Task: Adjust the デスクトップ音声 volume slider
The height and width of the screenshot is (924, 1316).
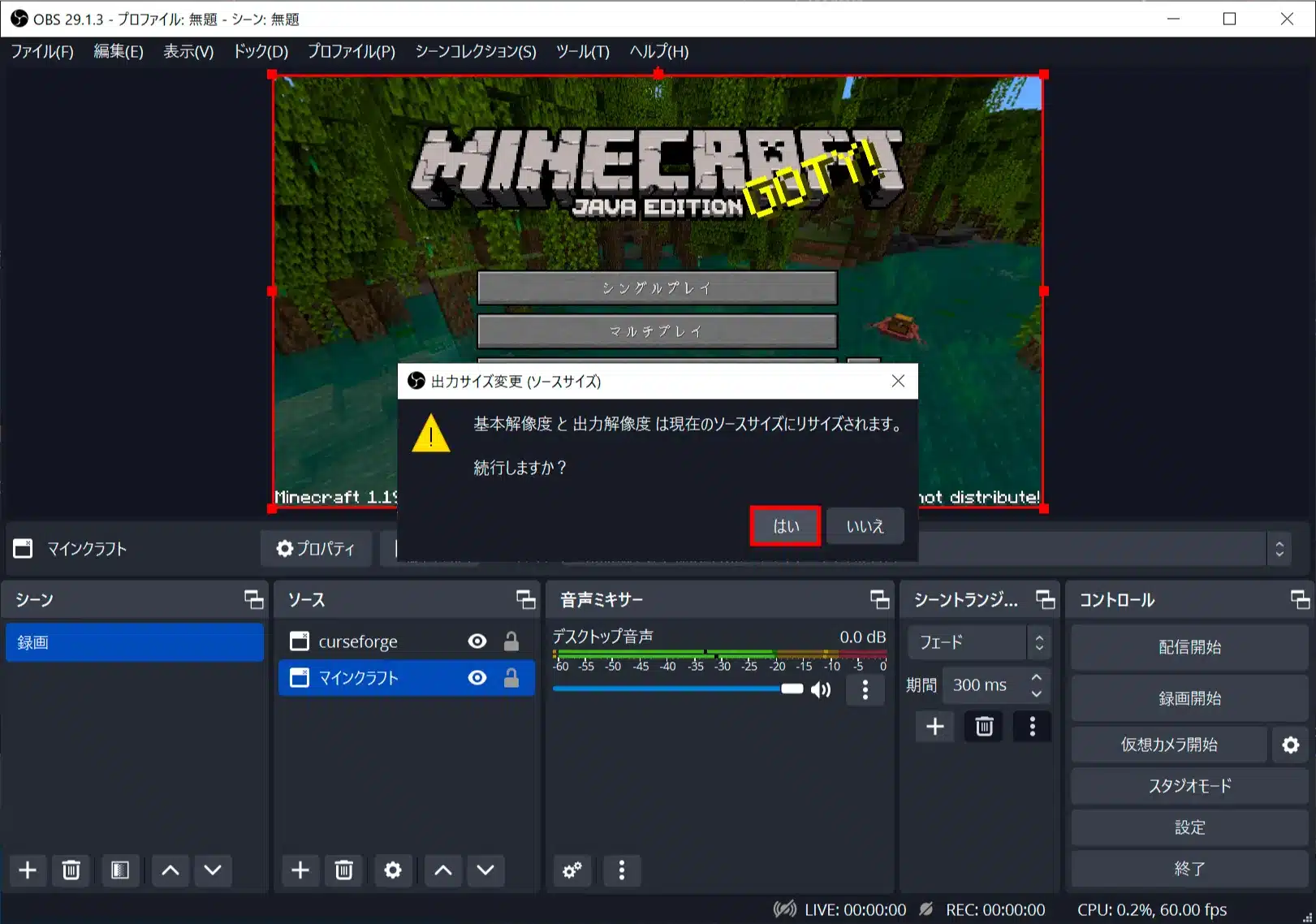Action: click(x=678, y=689)
